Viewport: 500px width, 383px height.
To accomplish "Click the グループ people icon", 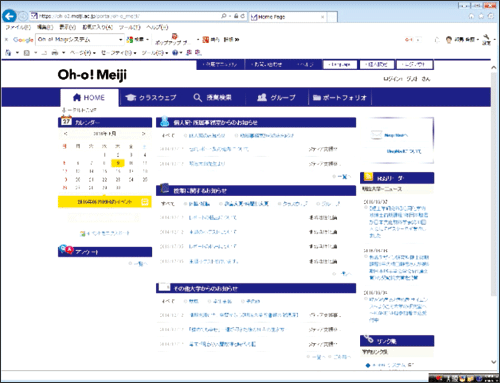I will click(x=262, y=97).
